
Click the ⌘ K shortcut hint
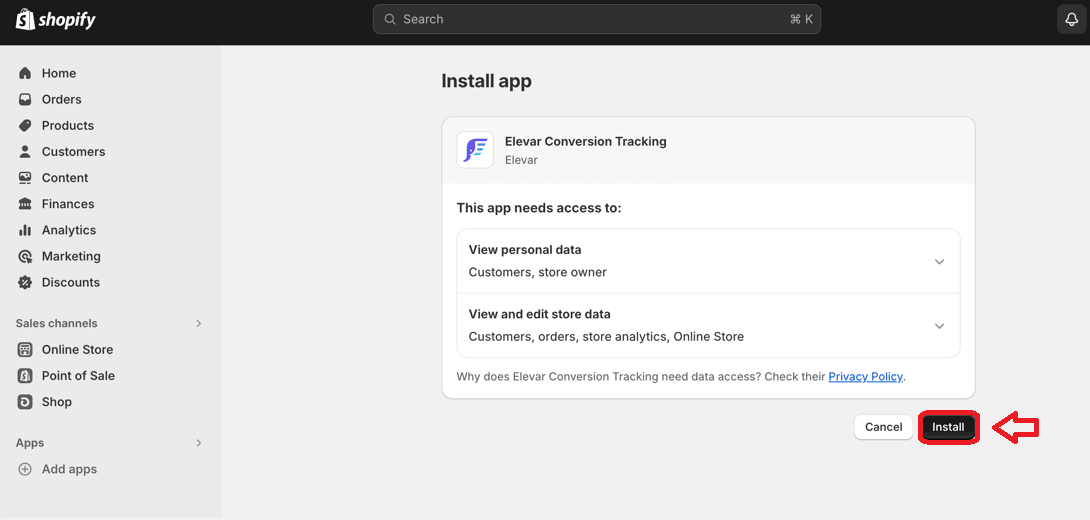802,19
